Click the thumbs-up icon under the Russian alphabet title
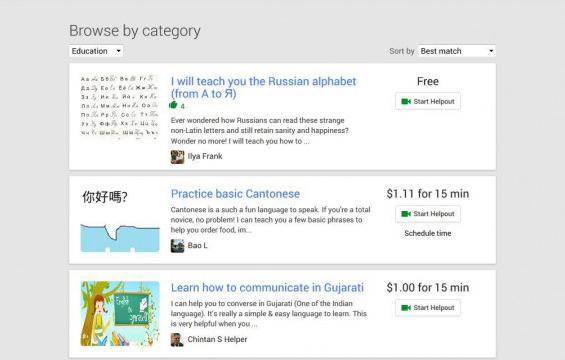 click(173, 105)
